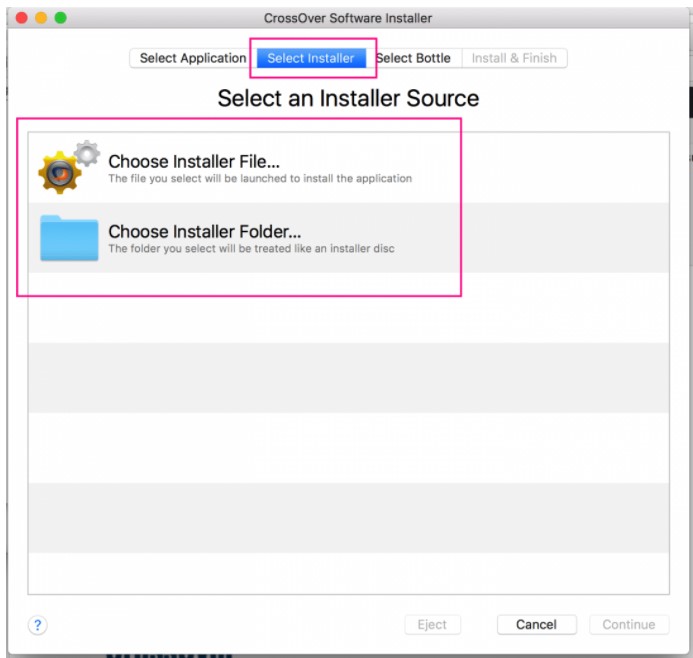Open the Install & Finish tab
693x658 pixels.
tap(514, 58)
